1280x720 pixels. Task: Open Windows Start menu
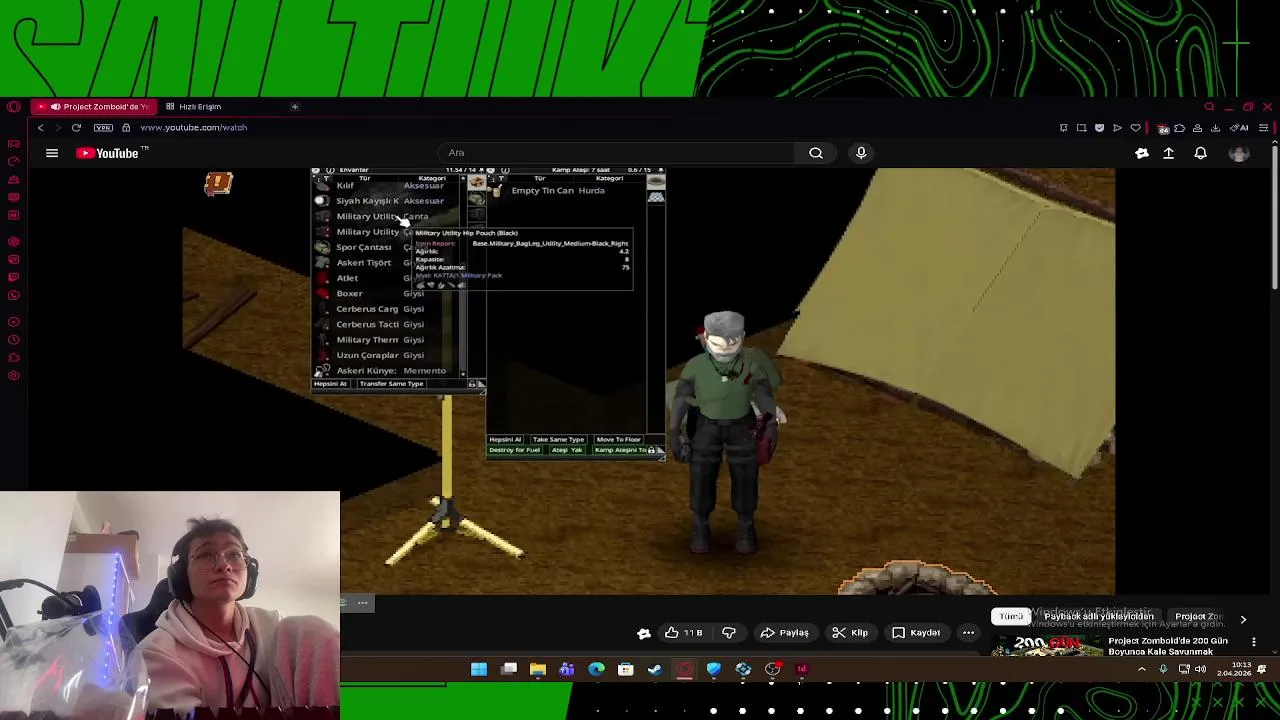click(479, 669)
